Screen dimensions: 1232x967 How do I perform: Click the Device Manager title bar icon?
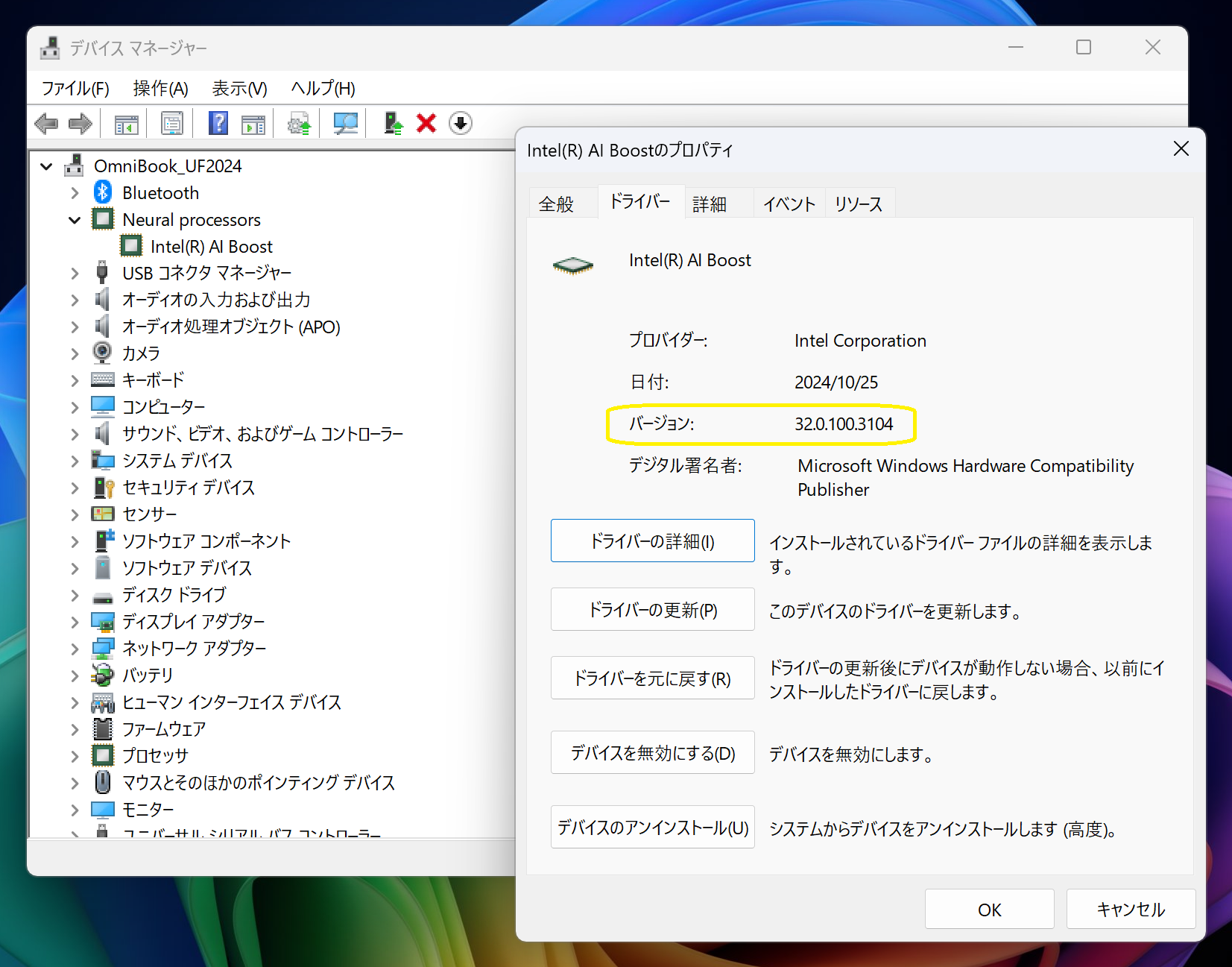(50, 48)
